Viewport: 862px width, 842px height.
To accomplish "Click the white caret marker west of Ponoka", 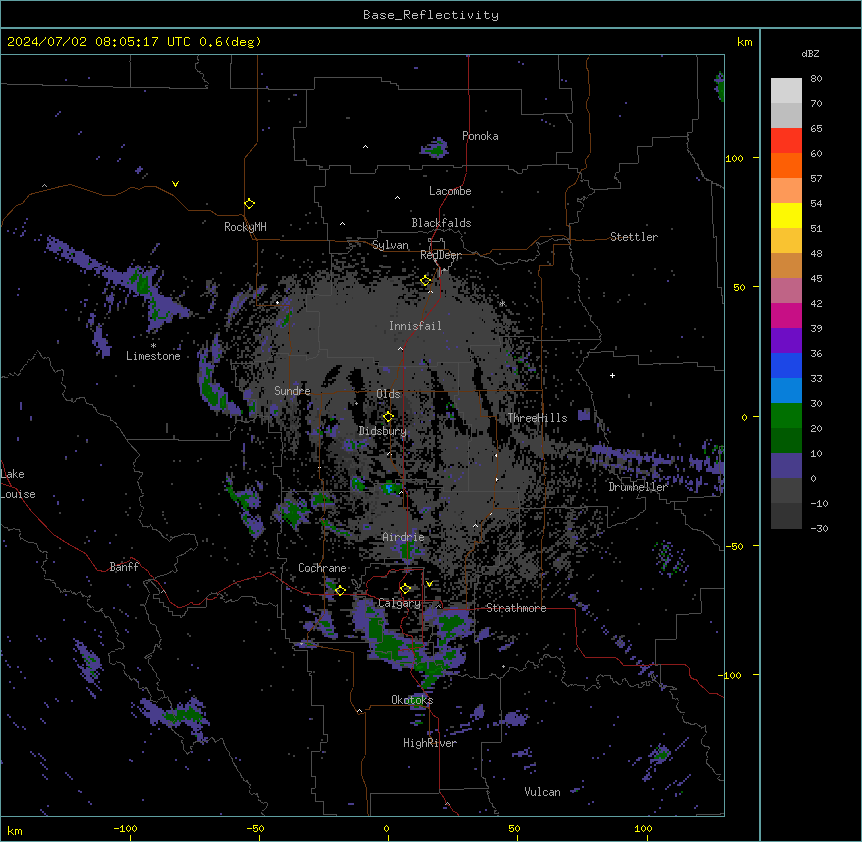I will click(x=365, y=147).
